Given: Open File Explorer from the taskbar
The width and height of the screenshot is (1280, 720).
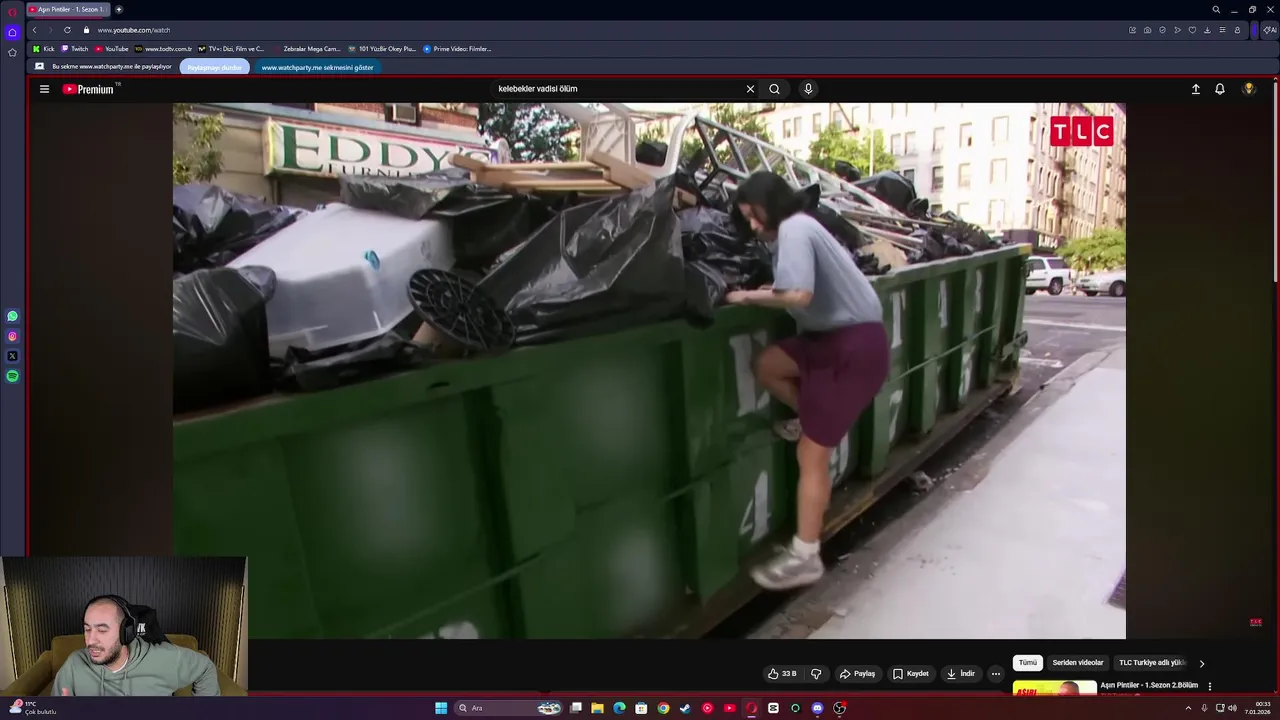Looking at the screenshot, I should point(597,708).
